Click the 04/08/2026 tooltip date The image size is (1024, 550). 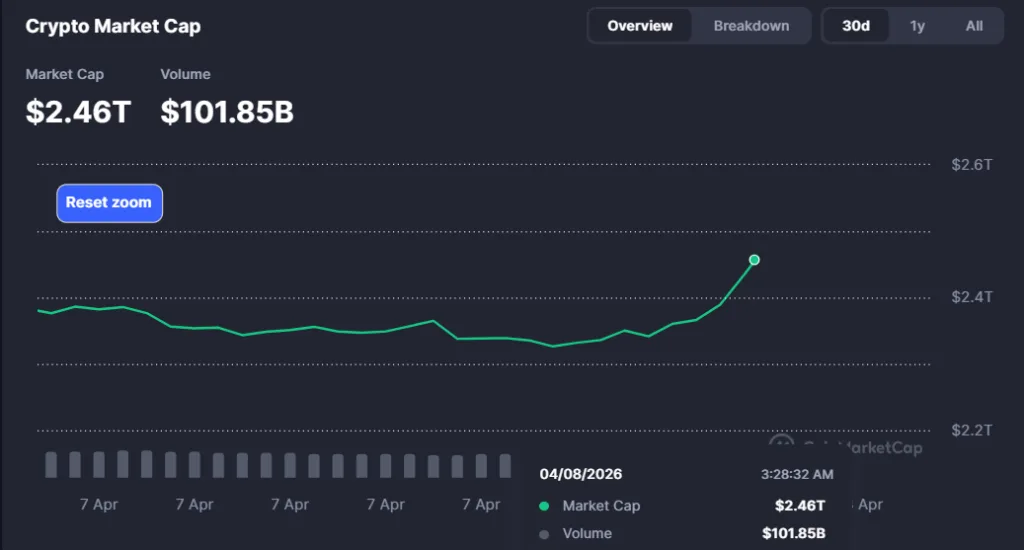pos(581,474)
